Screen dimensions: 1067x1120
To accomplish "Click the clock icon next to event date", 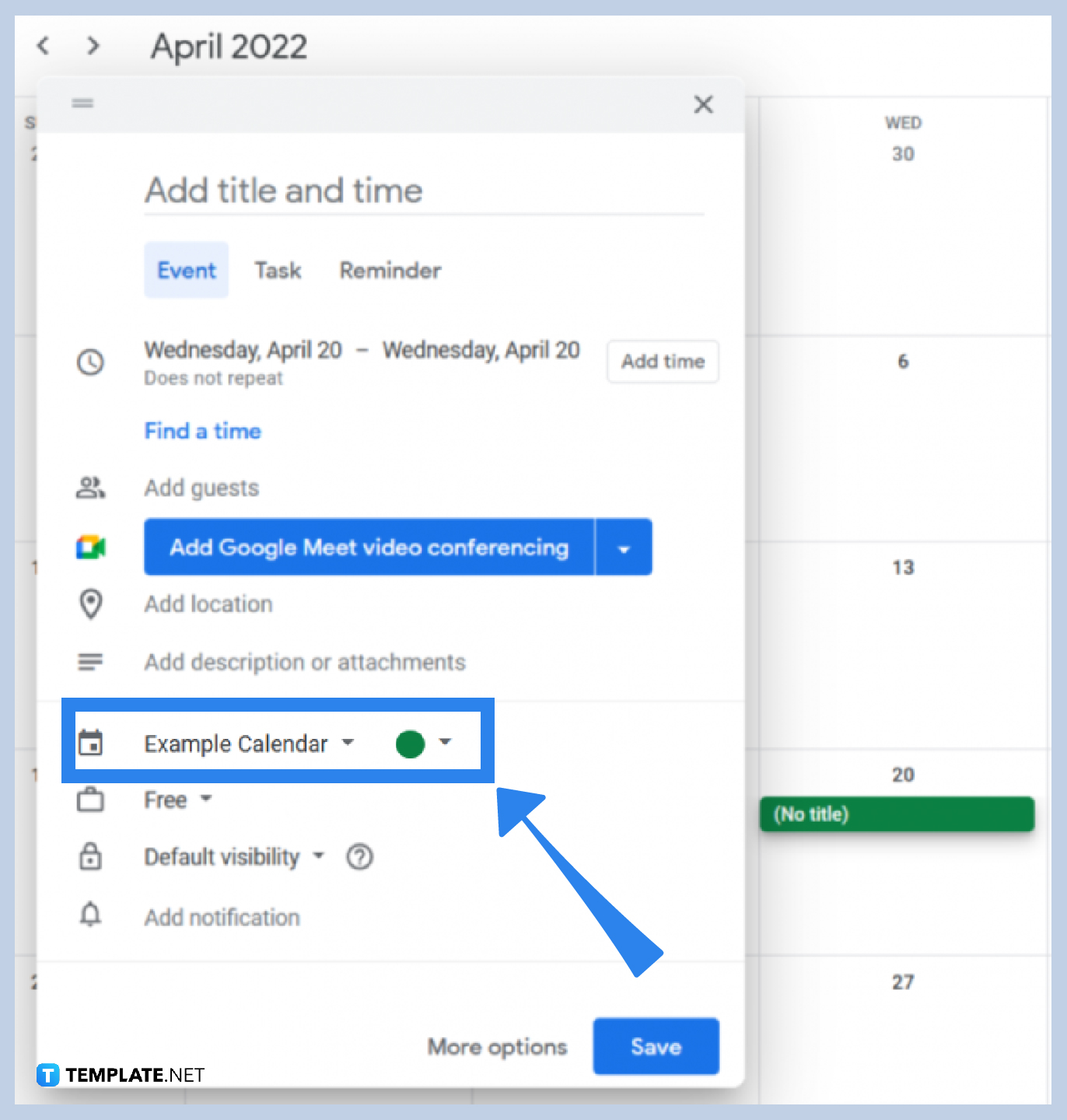I will point(91,362).
